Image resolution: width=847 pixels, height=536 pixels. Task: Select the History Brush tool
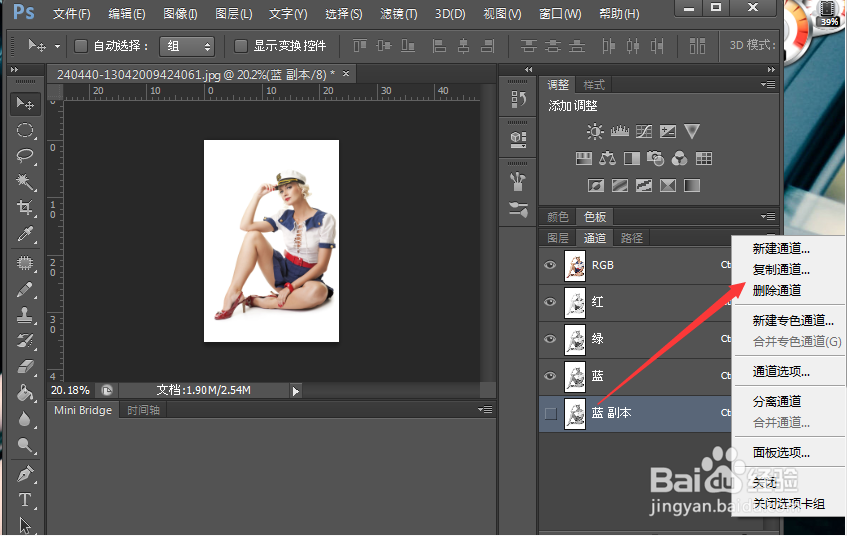coord(24,340)
